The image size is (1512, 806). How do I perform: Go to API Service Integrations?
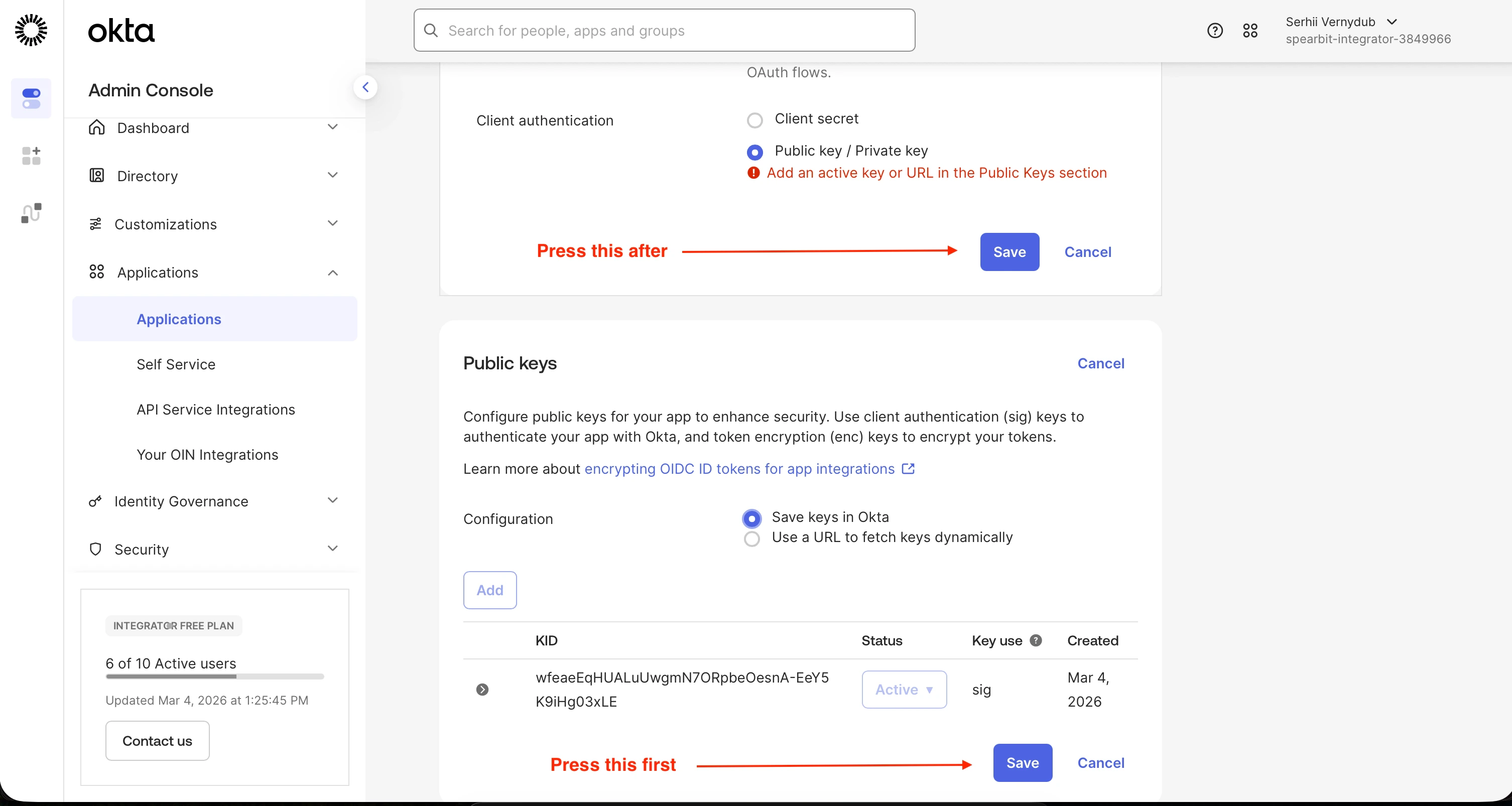click(215, 410)
